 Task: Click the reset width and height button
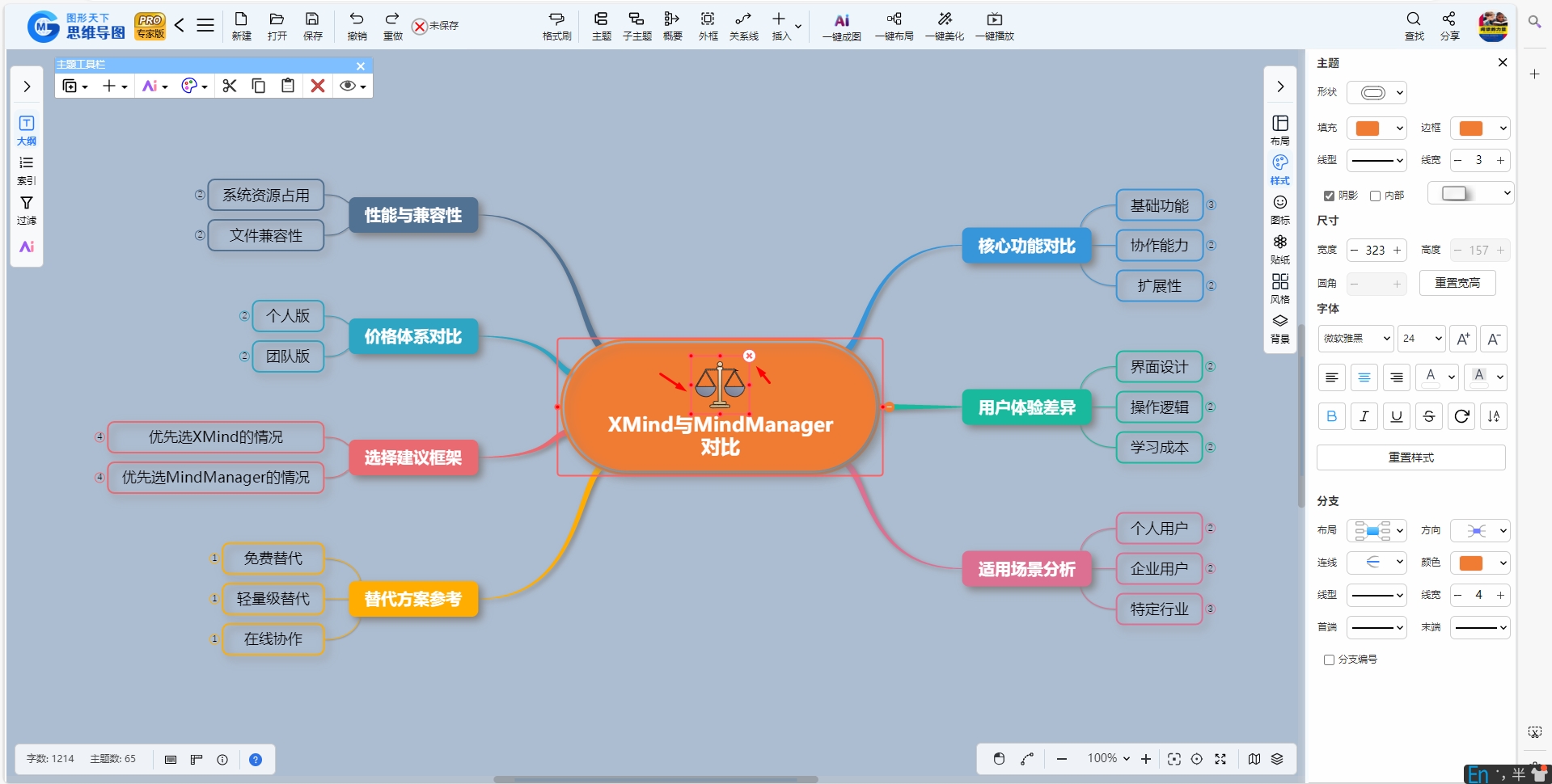coord(1457,283)
